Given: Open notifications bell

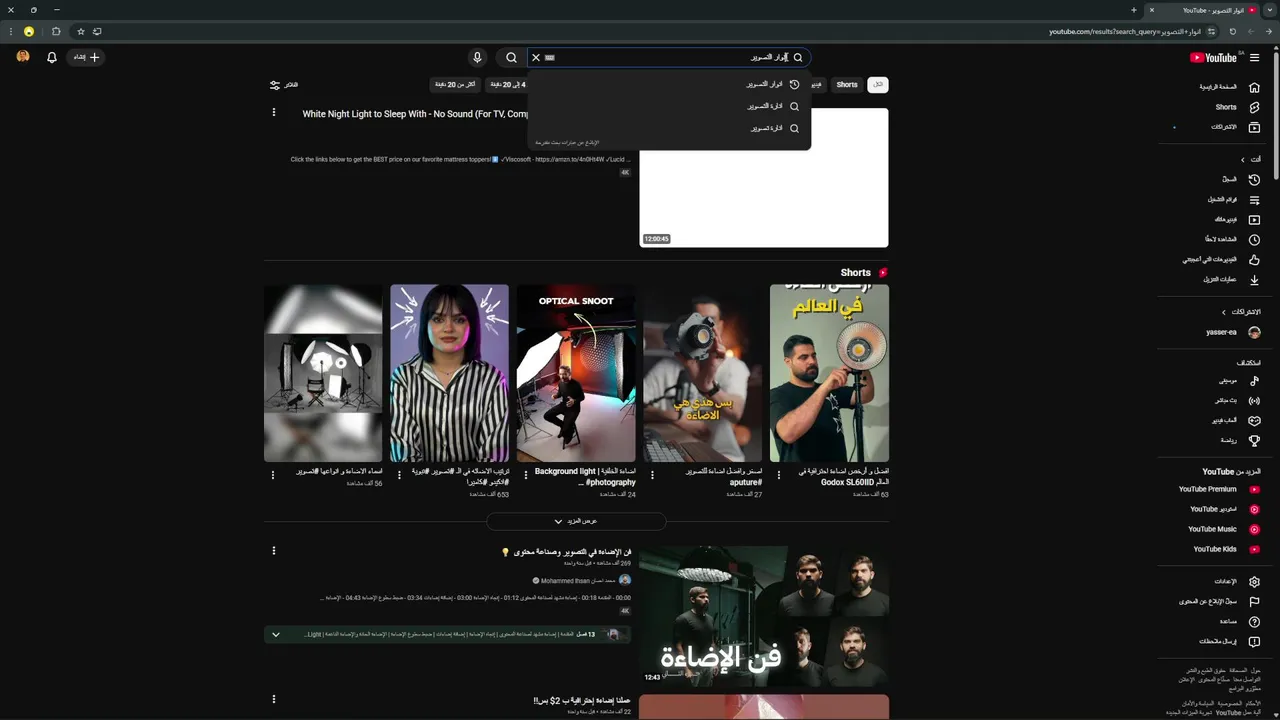Looking at the screenshot, I should click(52, 58).
